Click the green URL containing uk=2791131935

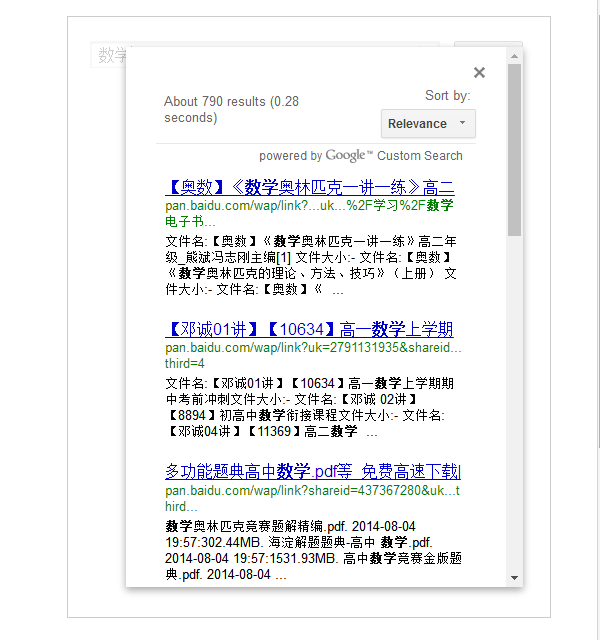click(313, 355)
